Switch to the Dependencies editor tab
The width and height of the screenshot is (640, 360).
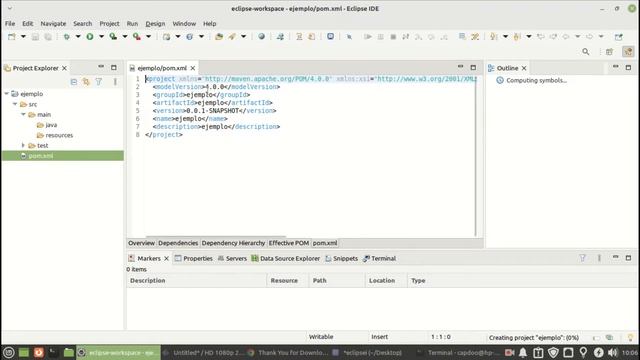click(x=178, y=243)
